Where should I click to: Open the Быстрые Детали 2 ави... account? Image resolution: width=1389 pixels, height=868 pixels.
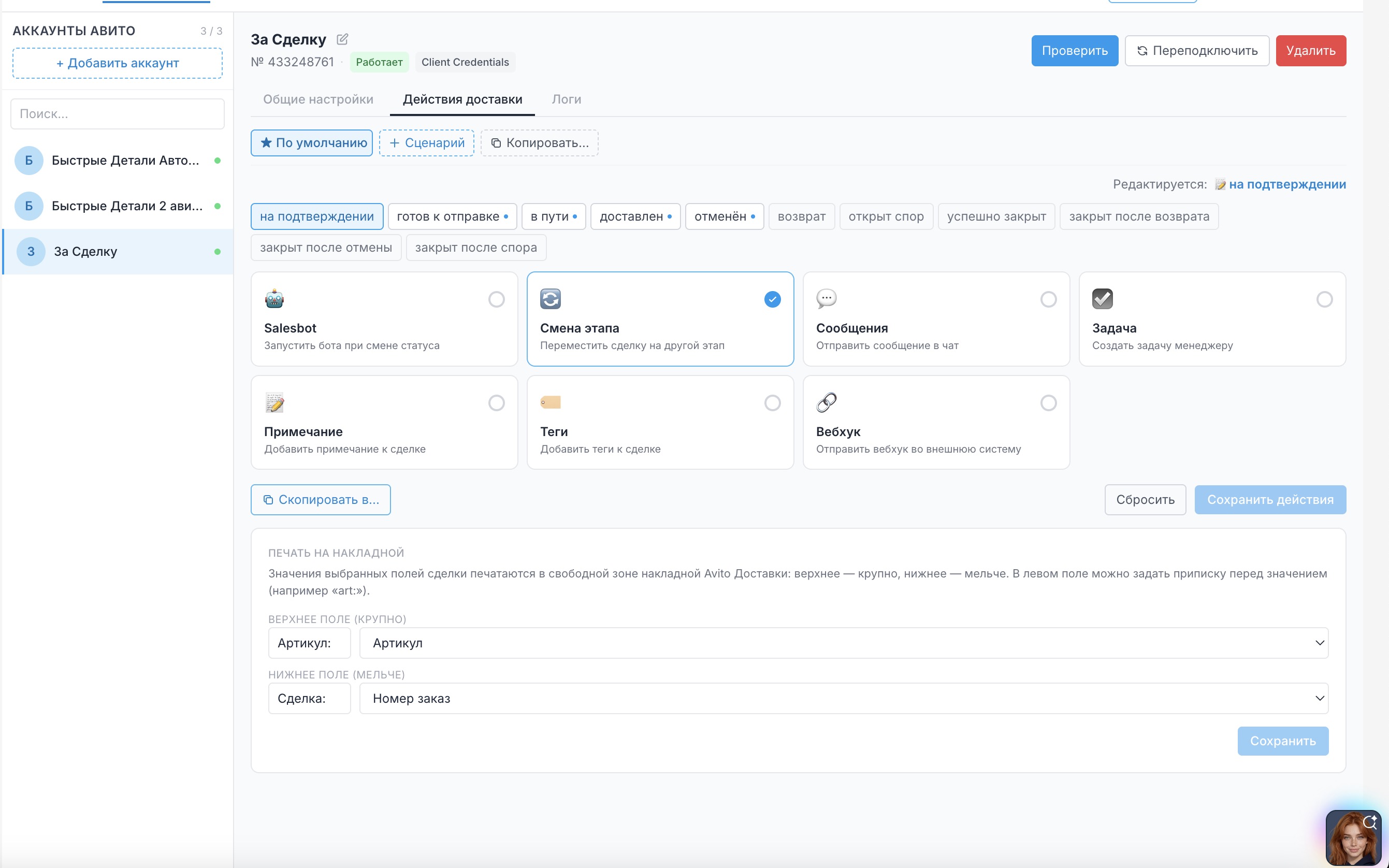(118, 206)
